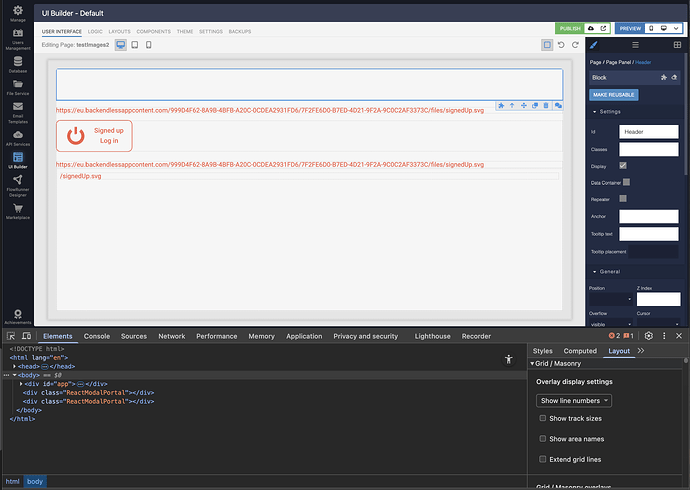Viewport: 690px width, 490px height.
Task: Open the Console tab in DevTools
Action: click(x=97, y=337)
